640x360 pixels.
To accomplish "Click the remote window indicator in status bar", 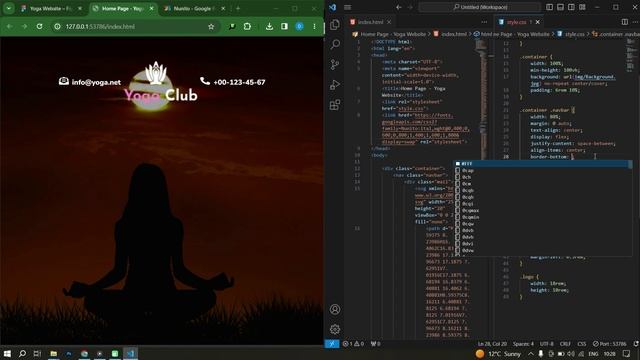I will 332,344.
